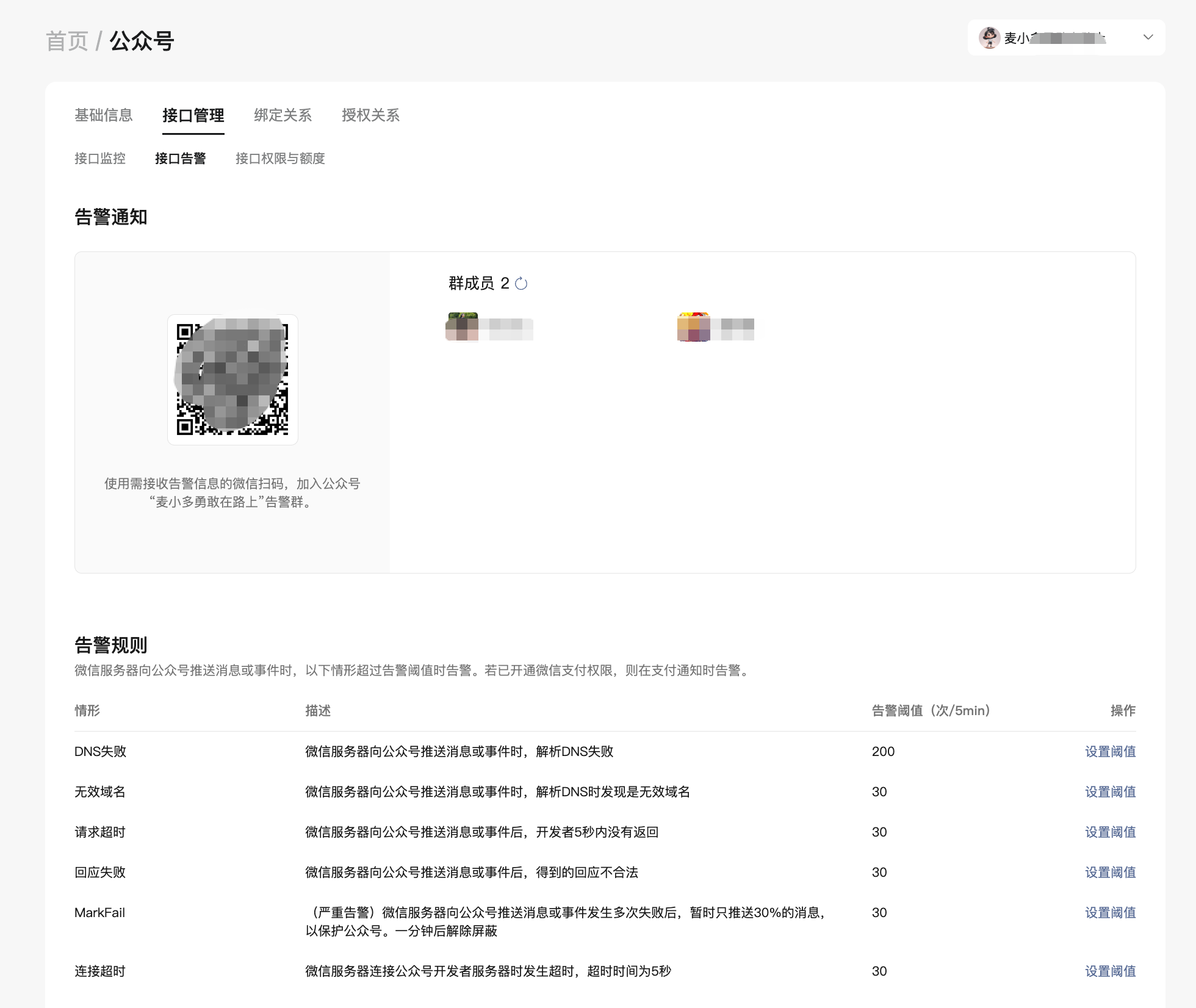The image size is (1196, 1008).
Task: Open 接口权限与额度 sub-tab
Action: 280,159
